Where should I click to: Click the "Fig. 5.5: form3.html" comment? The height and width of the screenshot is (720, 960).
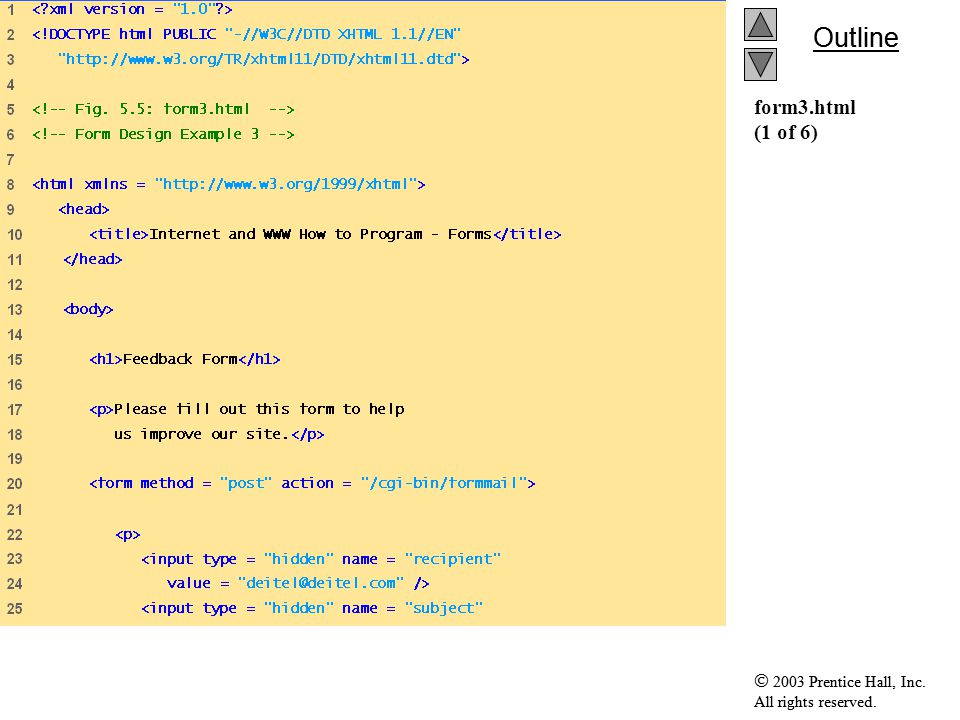[x=163, y=110]
